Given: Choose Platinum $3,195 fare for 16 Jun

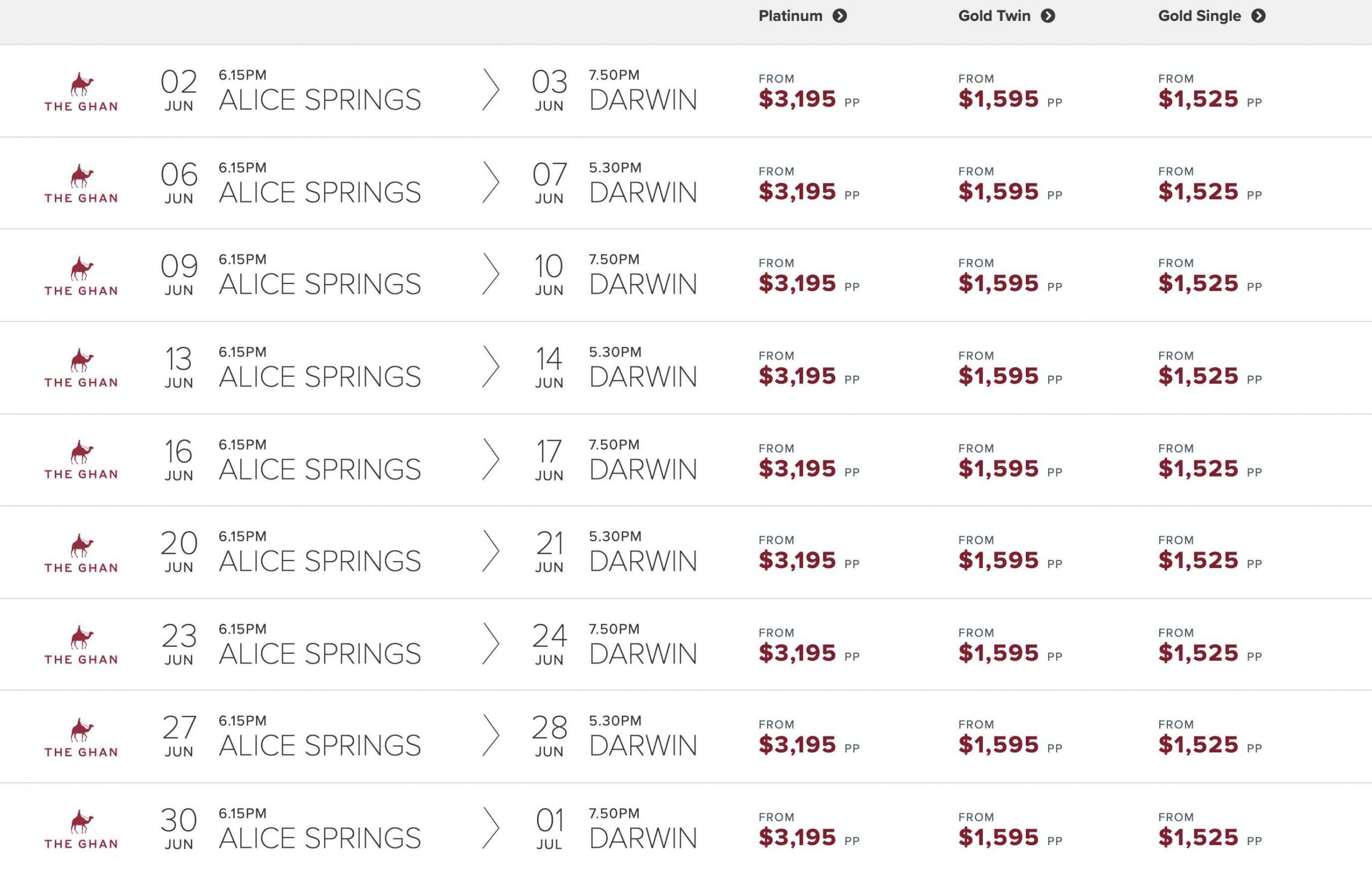Looking at the screenshot, I should tap(797, 468).
